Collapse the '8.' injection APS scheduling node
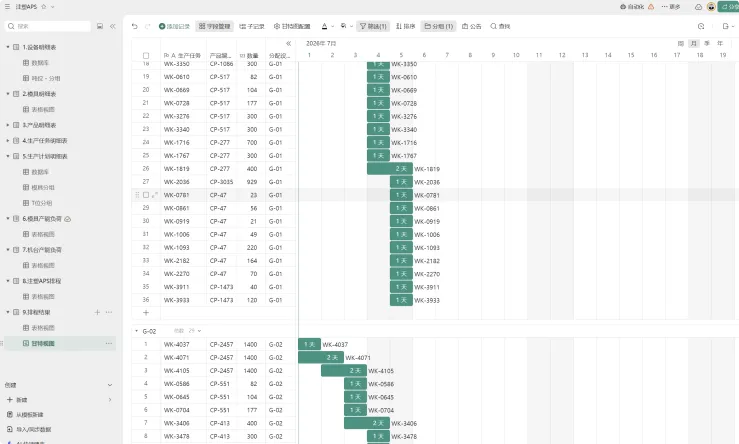The image size is (739, 444). click(8, 281)
